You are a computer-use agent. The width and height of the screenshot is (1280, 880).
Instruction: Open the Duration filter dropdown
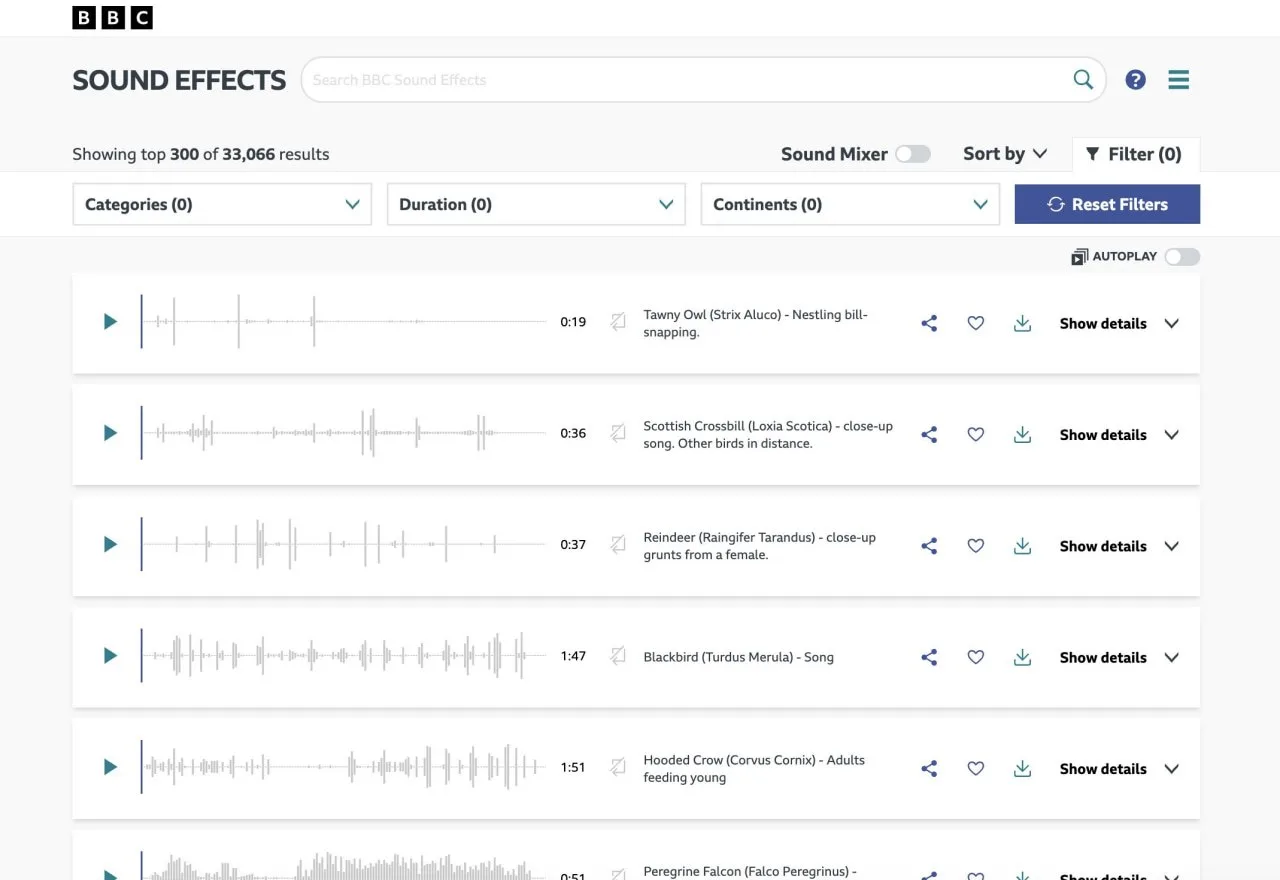click(536, 204)
